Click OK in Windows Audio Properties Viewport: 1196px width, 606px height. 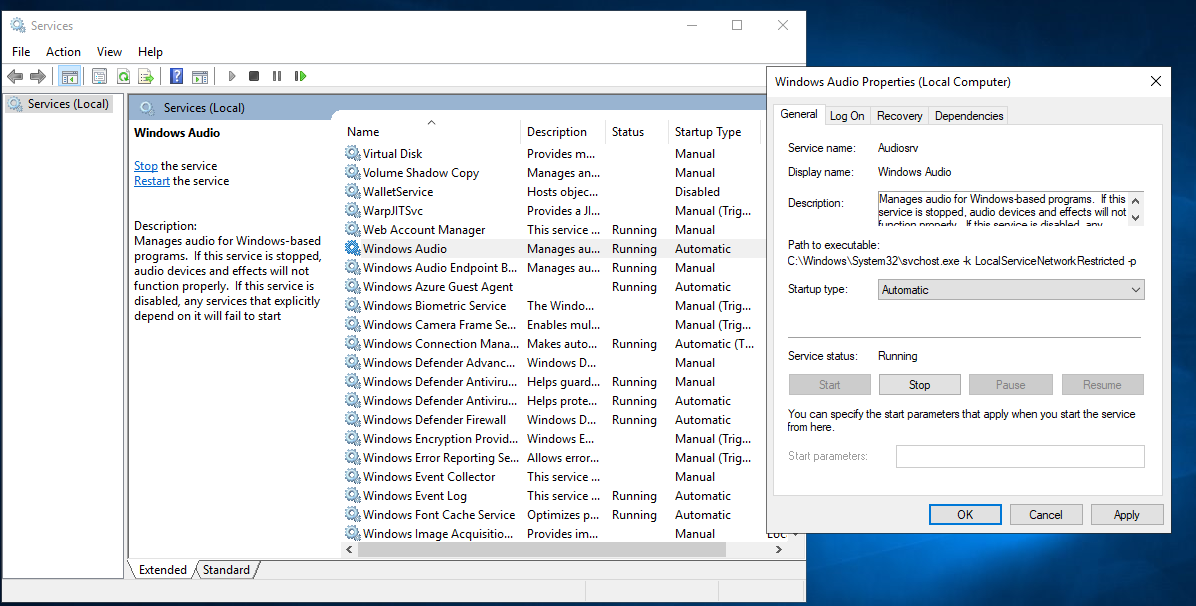tap(965, 514)
